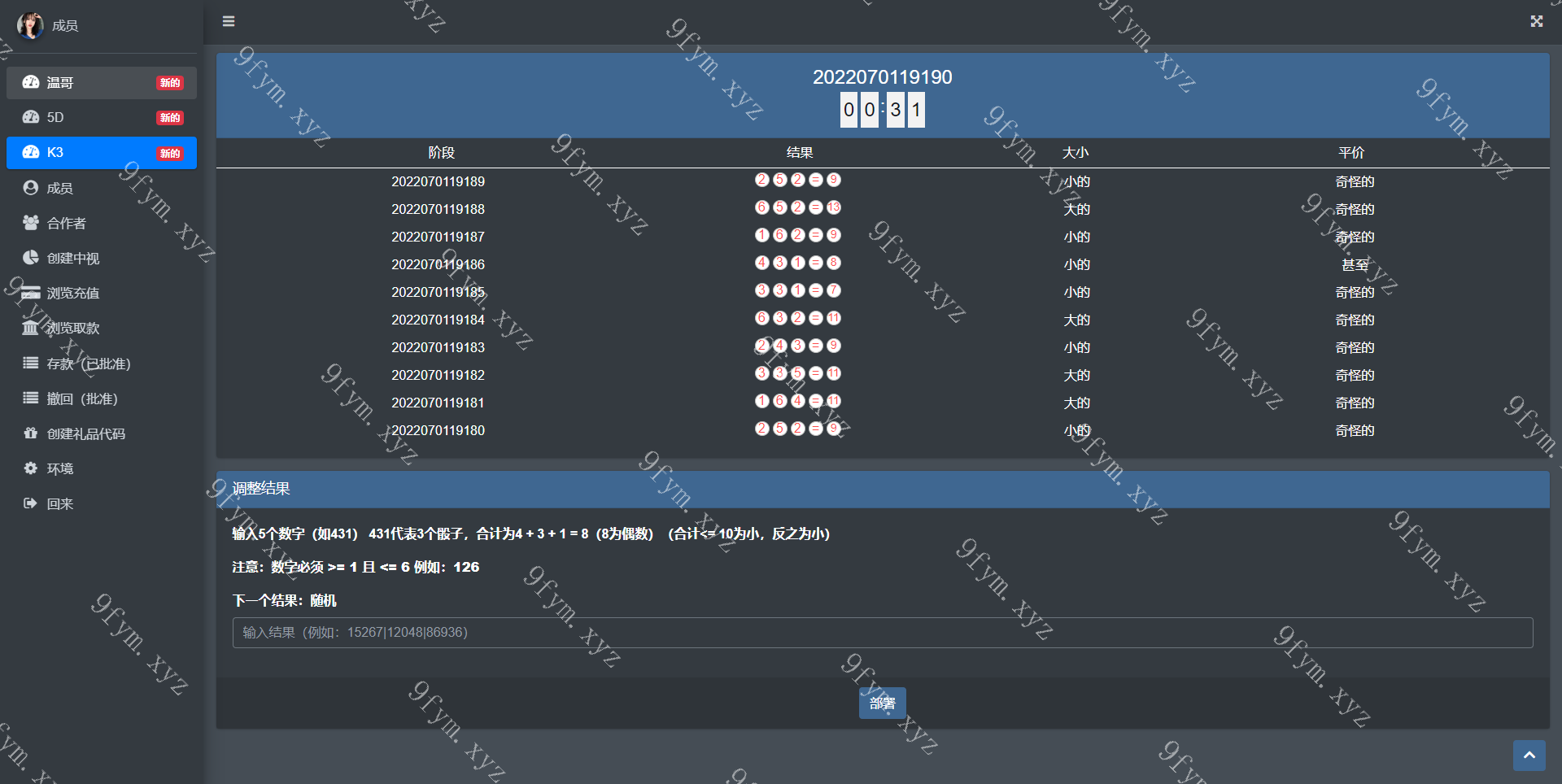Click period 2022070119183 in the table
This screenshot has height=784, width=1562.
pyautogui.click(x=438, y=347)
